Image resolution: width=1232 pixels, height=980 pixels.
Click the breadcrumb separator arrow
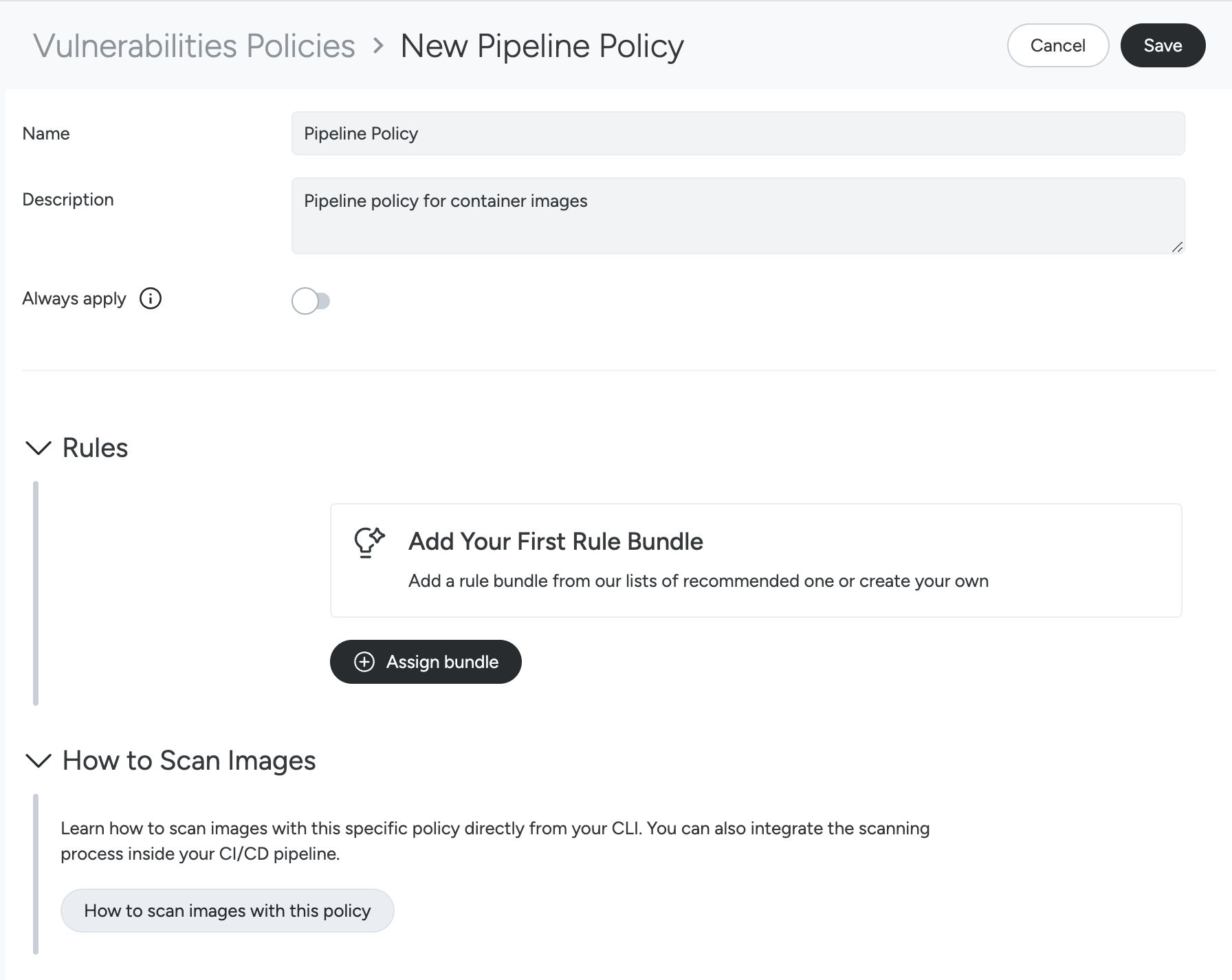point(378,46)
